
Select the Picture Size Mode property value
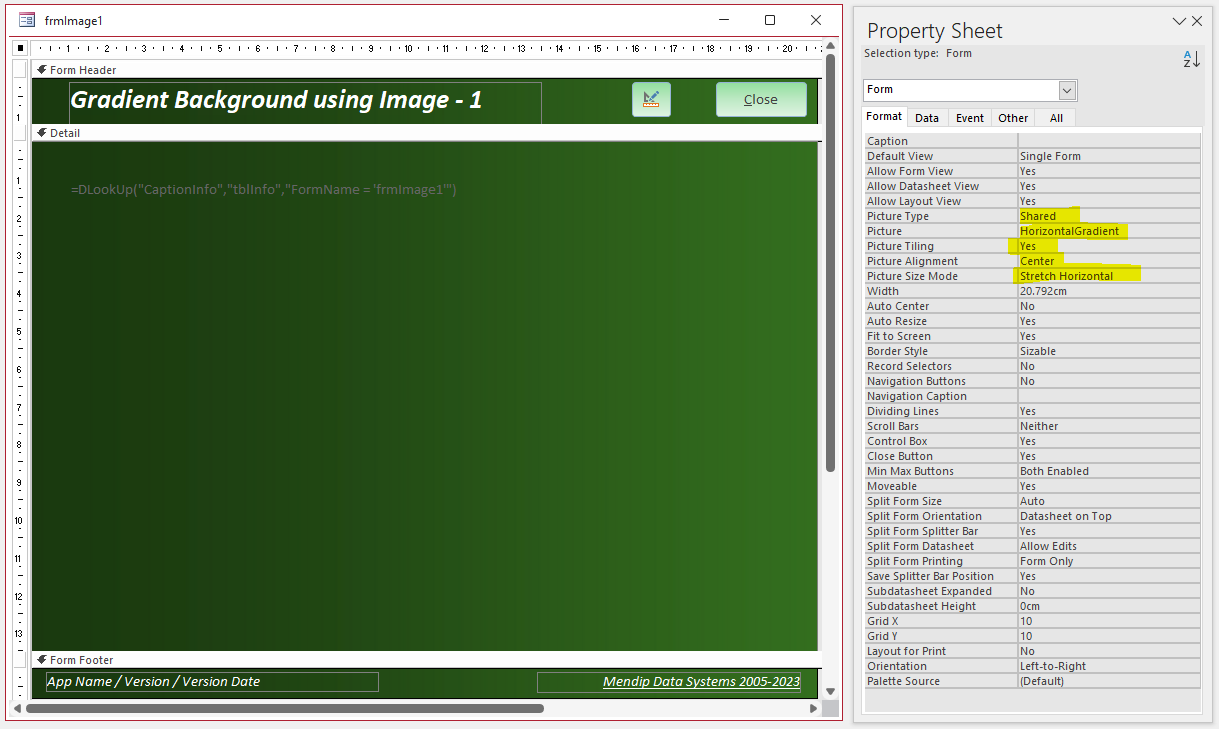1109,276
